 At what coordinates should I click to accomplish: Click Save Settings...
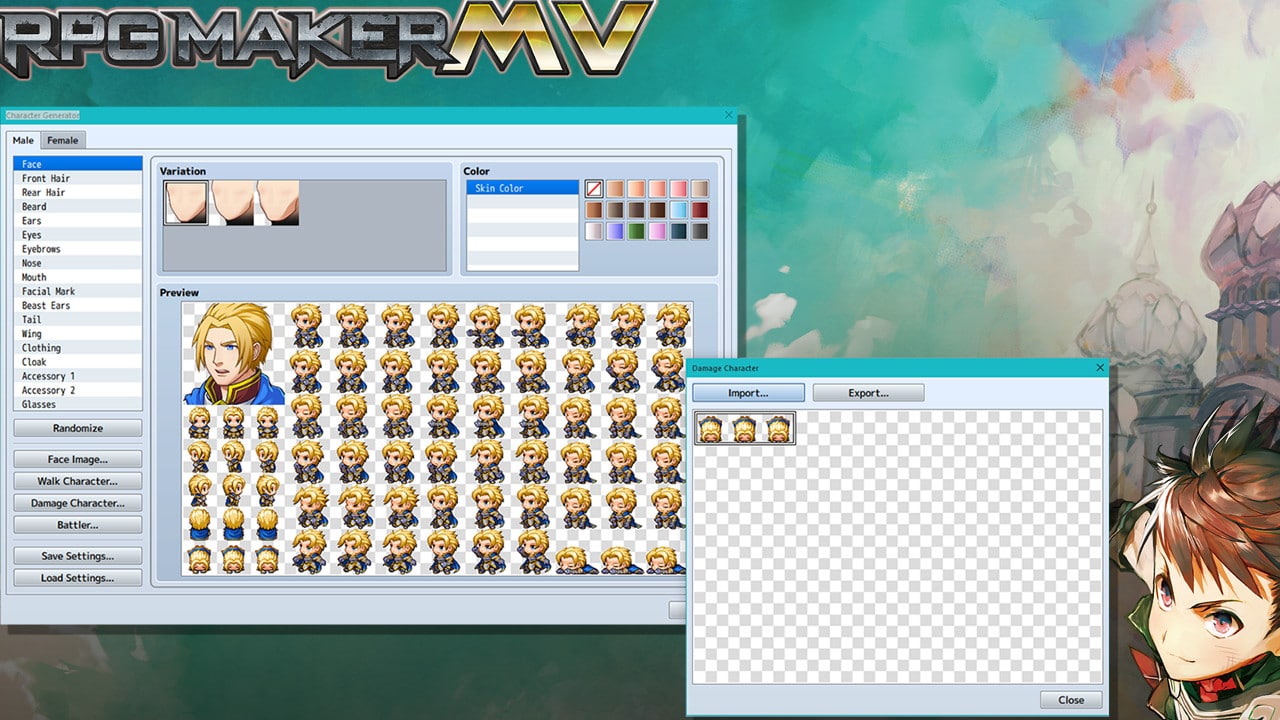(78, 556)
